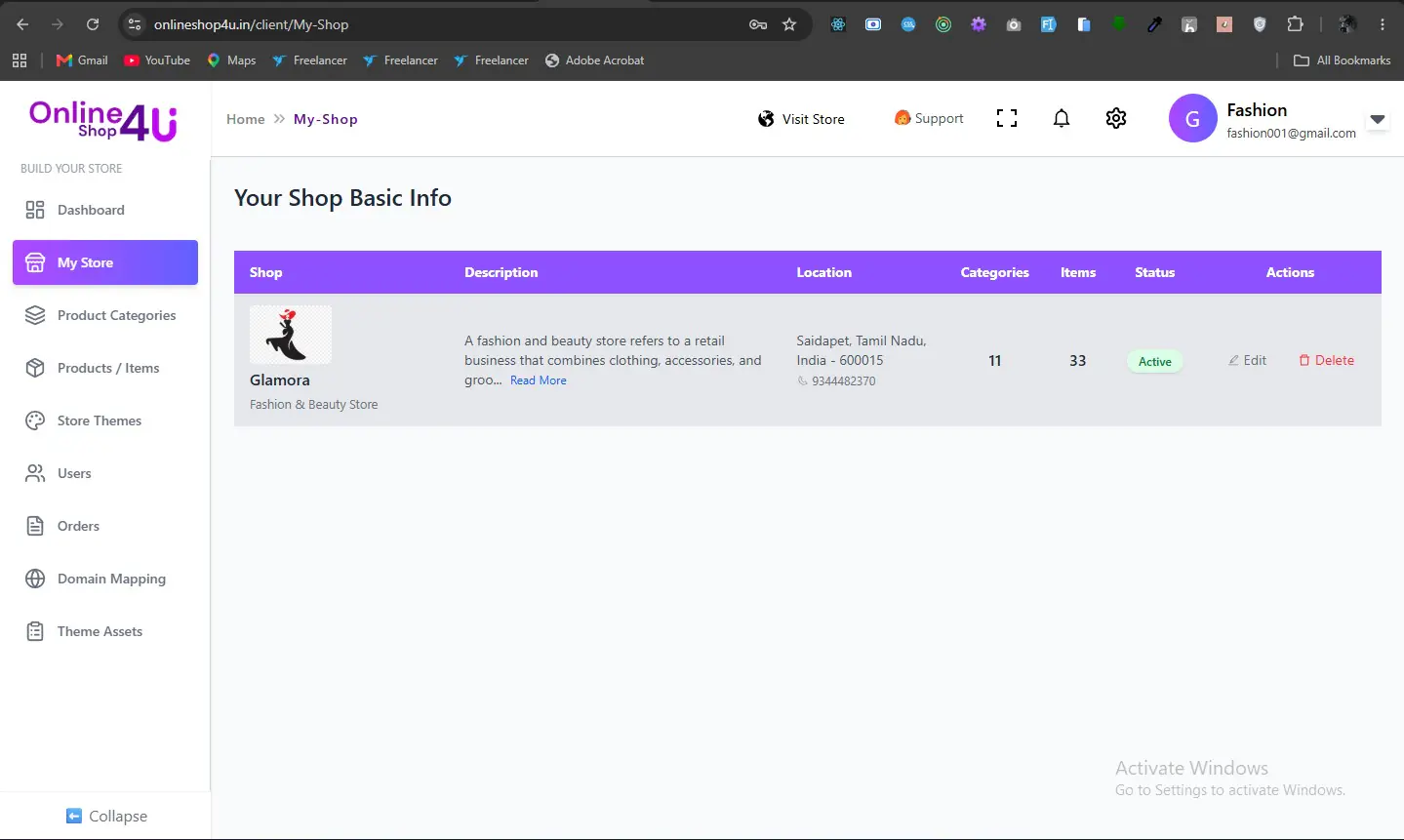Click the Glamora shop name
This screenshot has width=1404, height=840.
(x=280, y=380)
